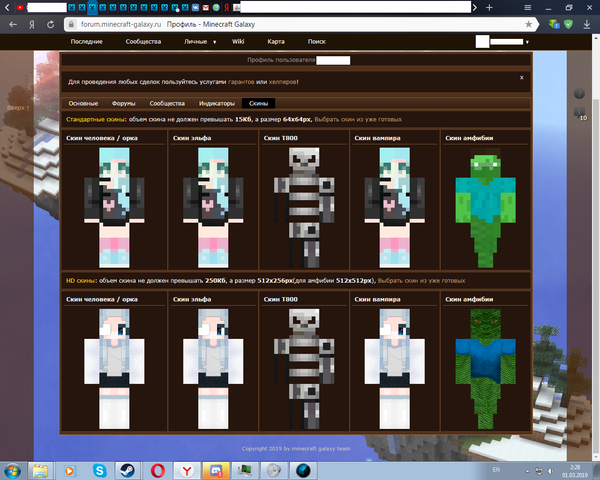
Task: Click standard skins Выбрать скин из уже готовых
Action: pos(358,119)
